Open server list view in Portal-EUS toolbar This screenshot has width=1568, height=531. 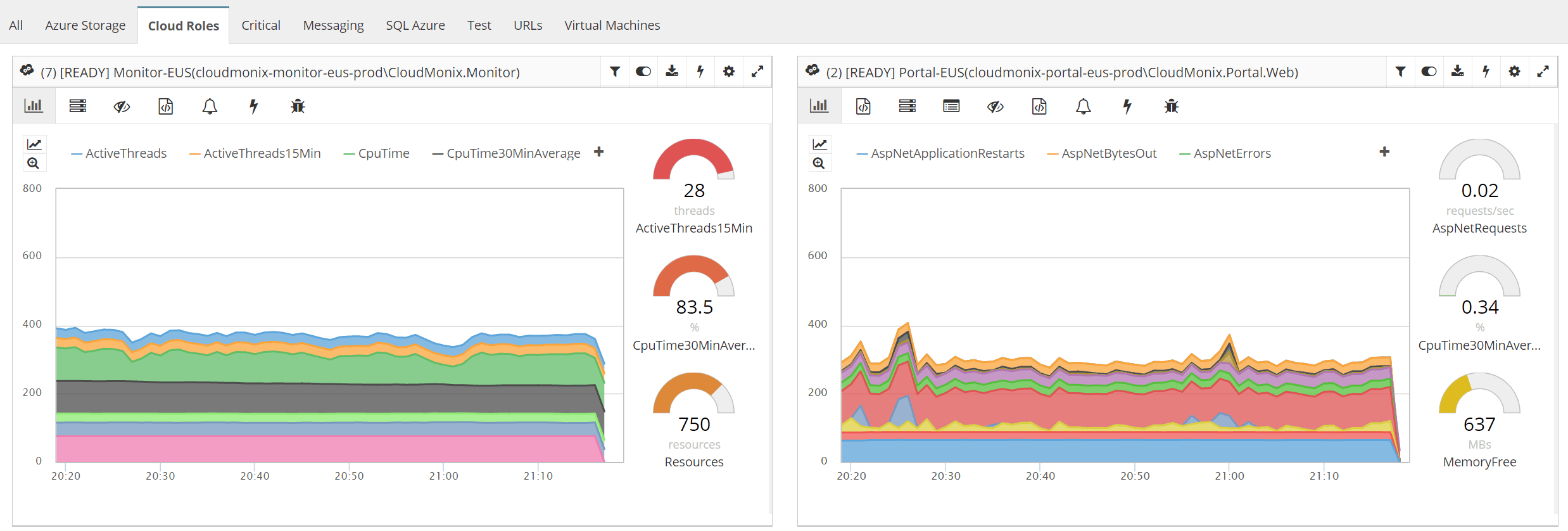(907, 106)
